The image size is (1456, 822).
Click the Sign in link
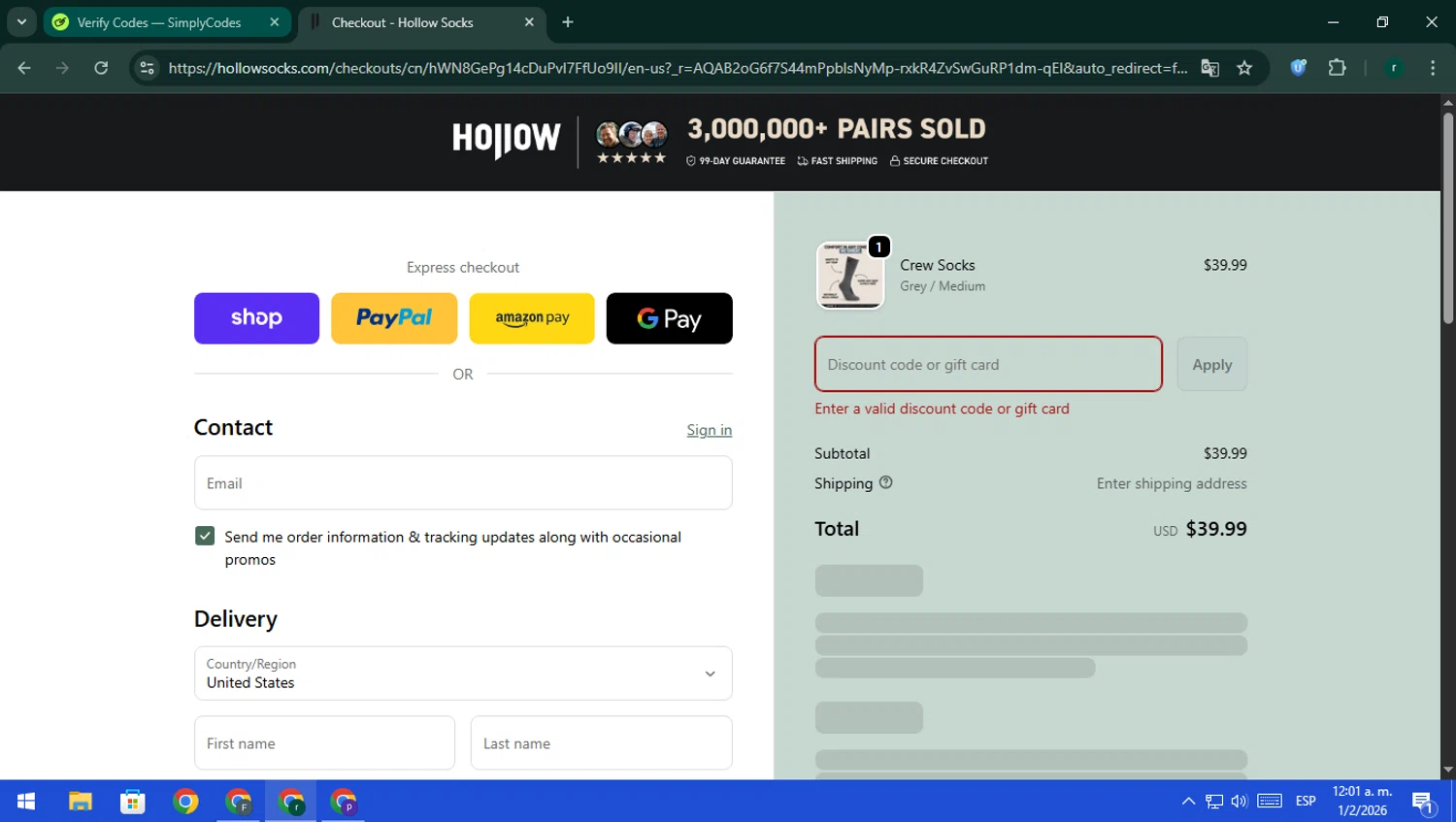[710, 430]
